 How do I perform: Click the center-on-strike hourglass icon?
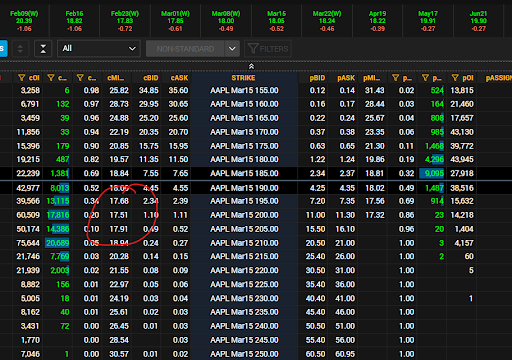(x=43, y=49)
